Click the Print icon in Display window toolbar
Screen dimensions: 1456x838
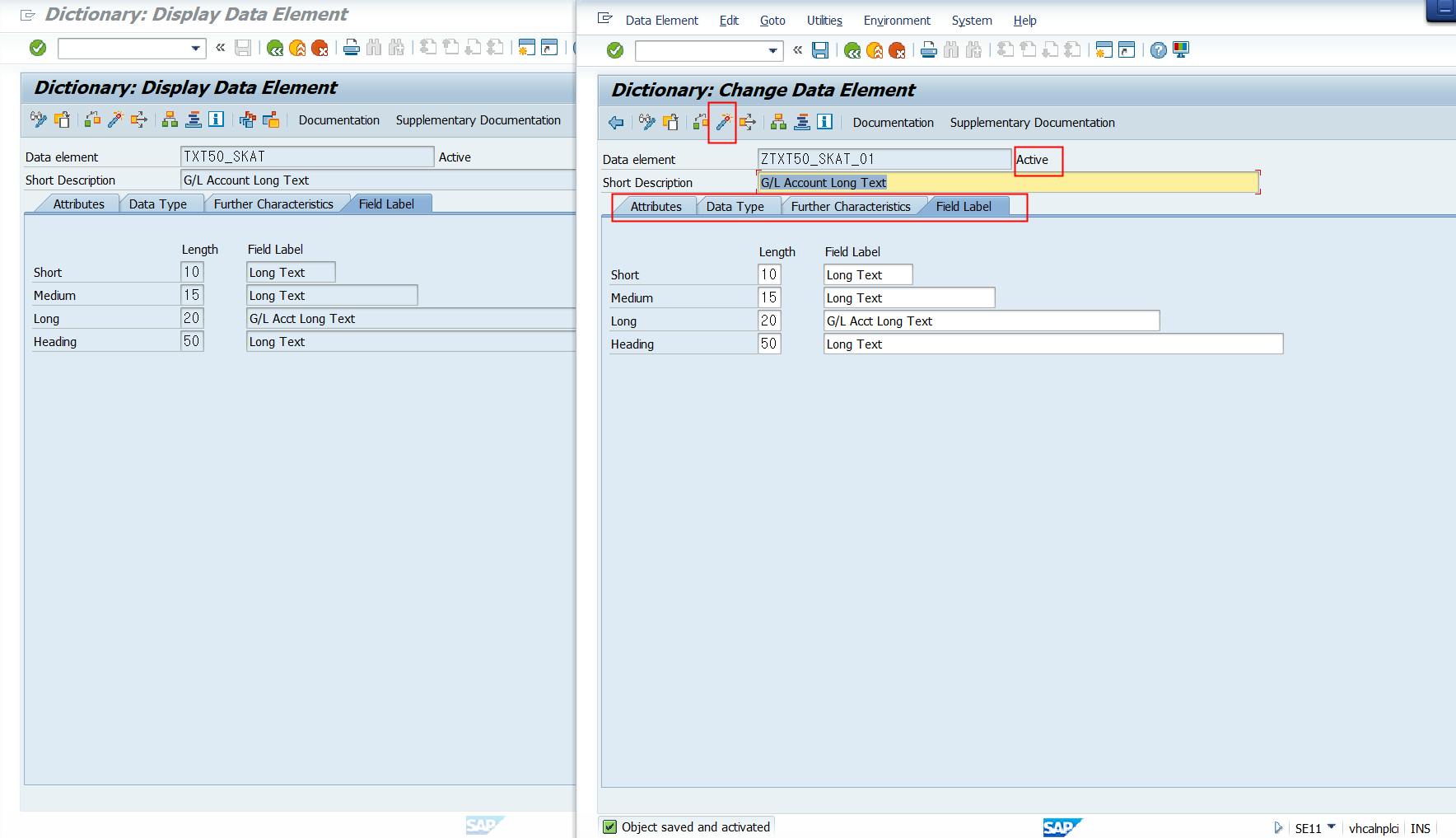pos(352,48)
